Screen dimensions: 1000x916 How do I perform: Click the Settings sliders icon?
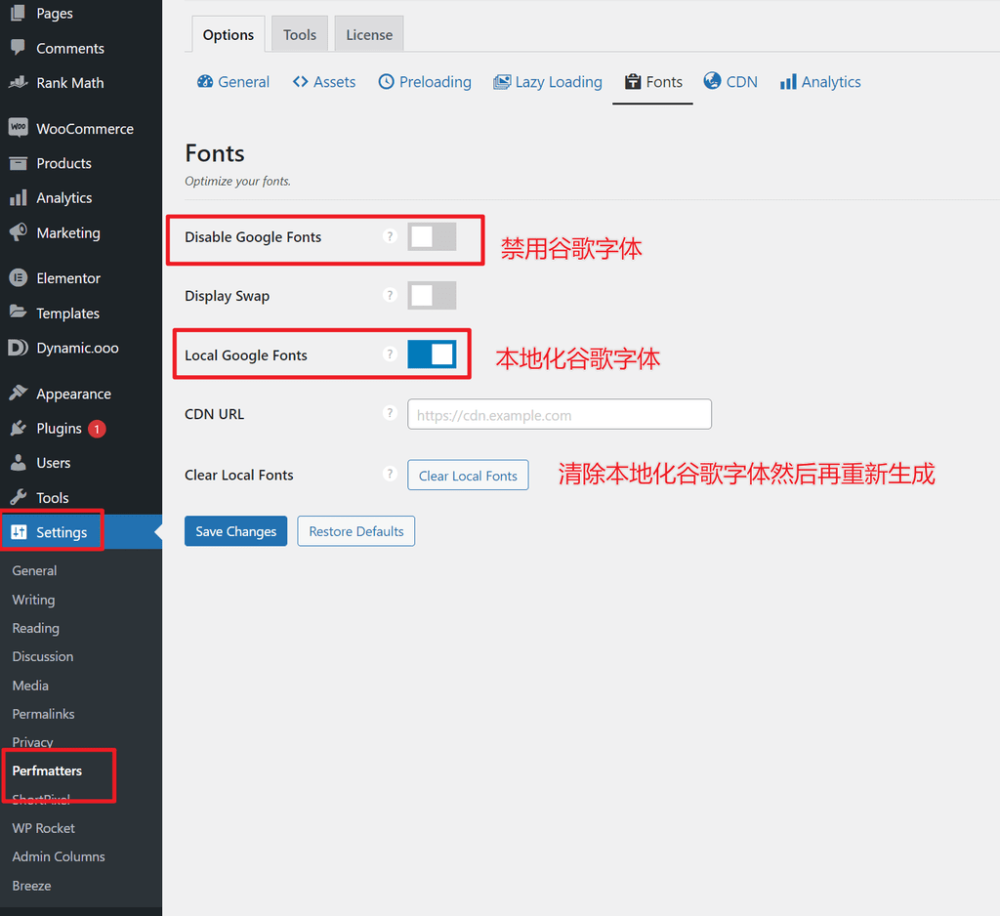click(19, 531)
